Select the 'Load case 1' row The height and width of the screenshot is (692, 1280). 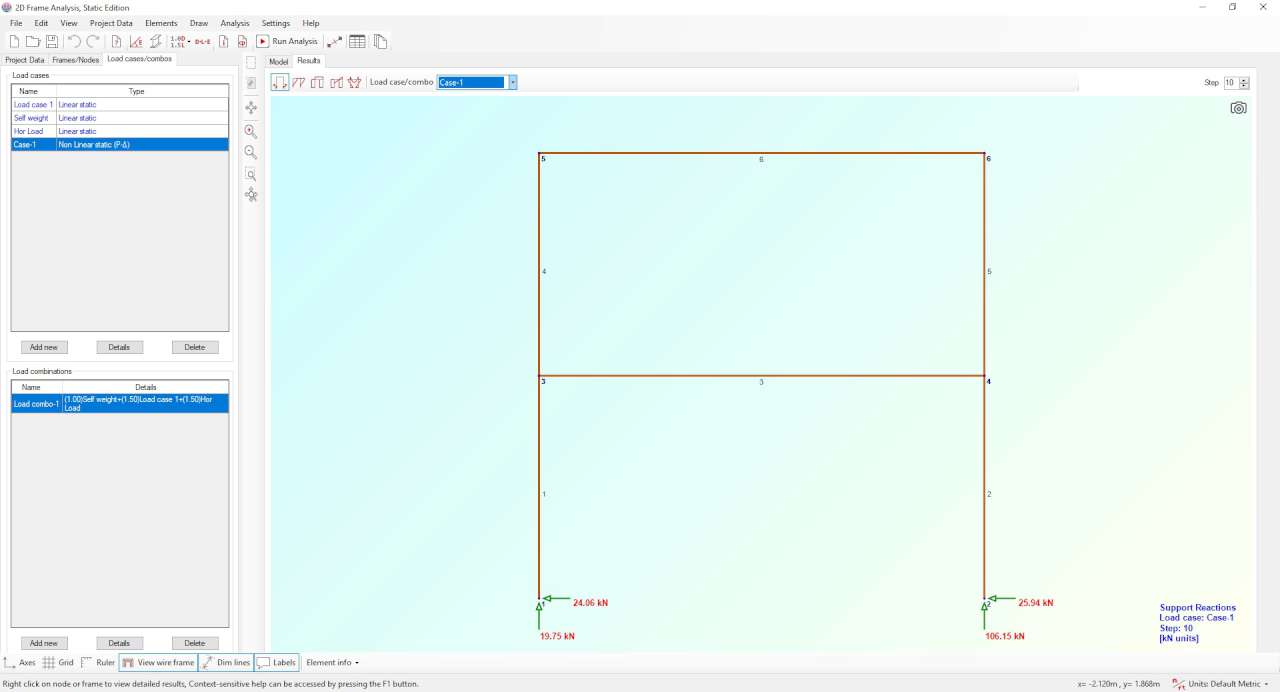120,104
